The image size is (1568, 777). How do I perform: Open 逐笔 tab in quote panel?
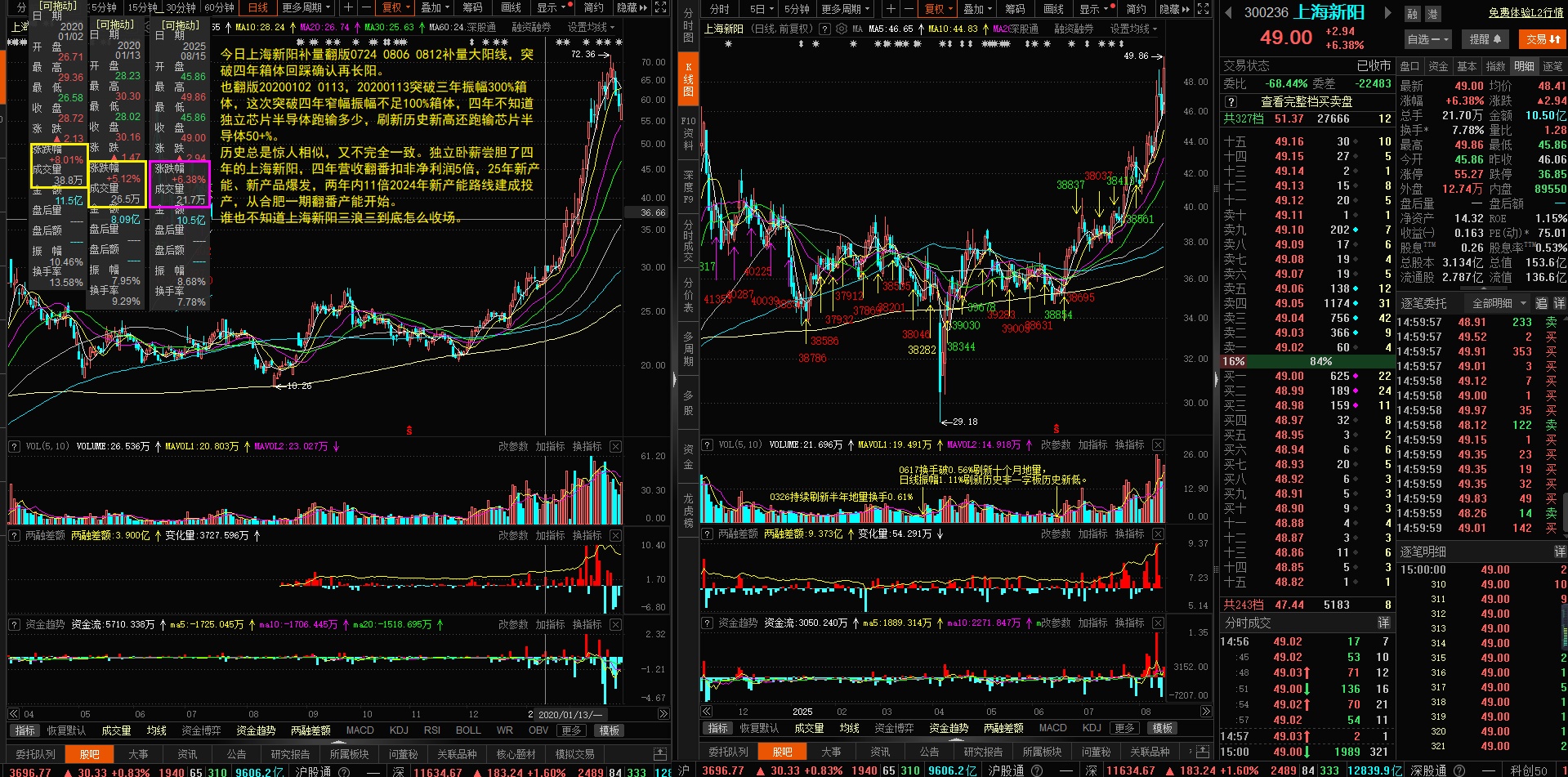(1552, 66)
